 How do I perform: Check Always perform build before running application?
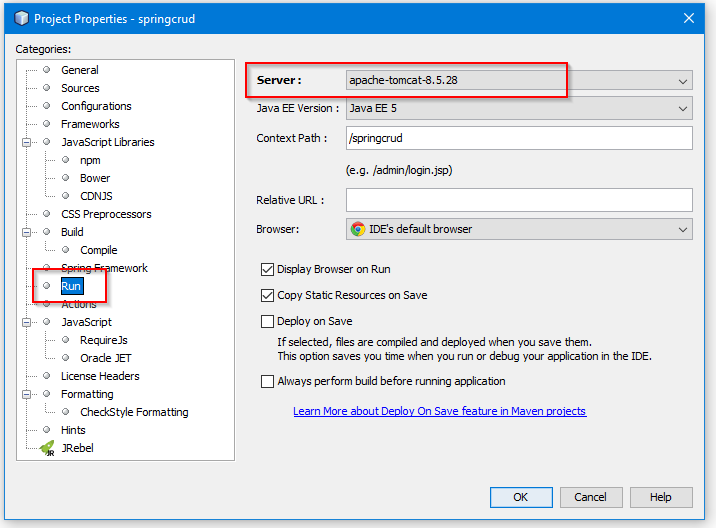[x=267, y=381]
